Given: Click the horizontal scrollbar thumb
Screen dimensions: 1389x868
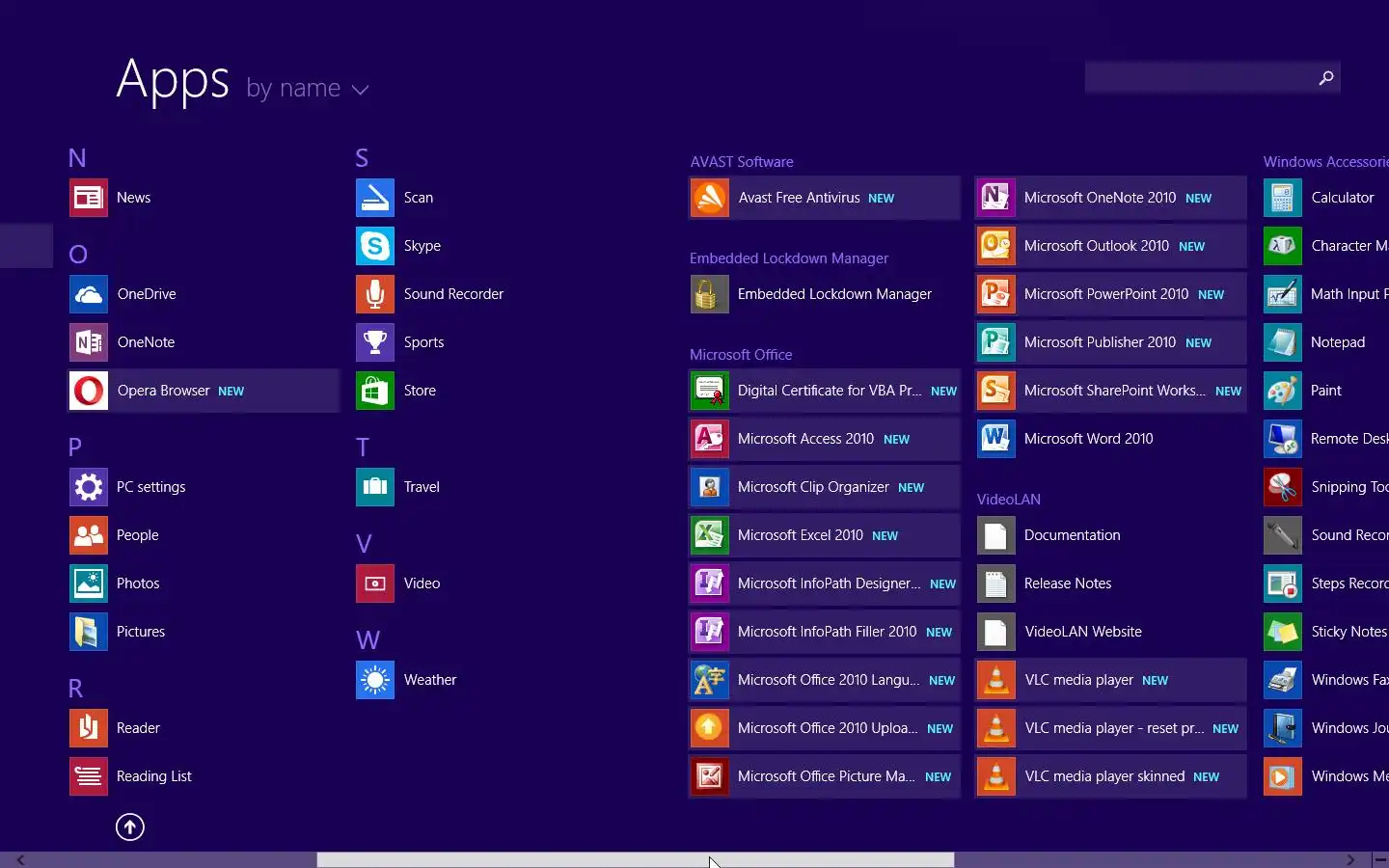Looking at the screenshot, I should coord(636,860).
